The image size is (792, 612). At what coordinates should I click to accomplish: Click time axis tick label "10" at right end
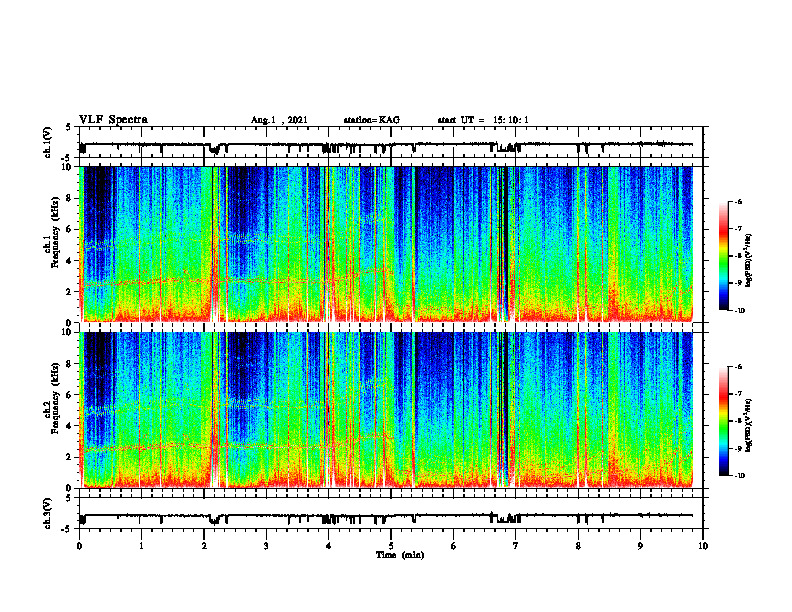pyautogui.click(x=703, y=546)
